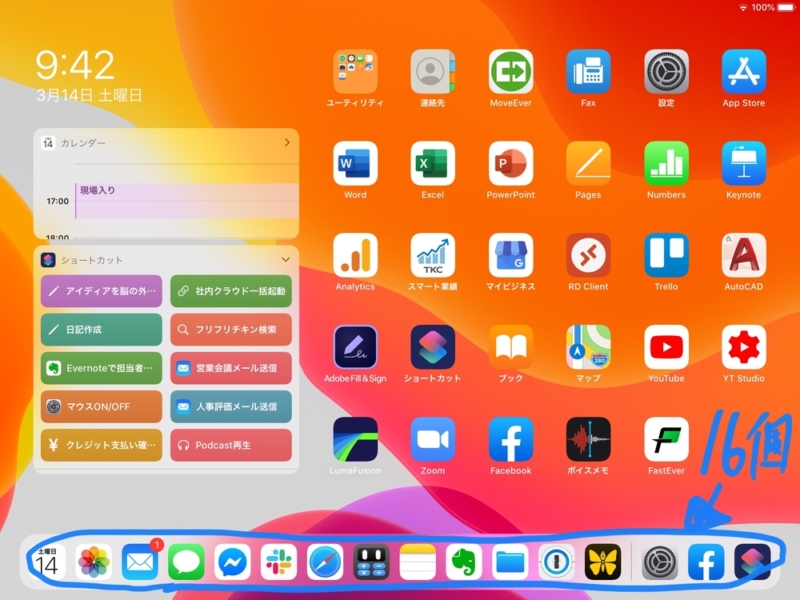Run the 人事評価メール送信 shortcut
Viewport: 800px width, 600px height.
(x=231, y=407)
